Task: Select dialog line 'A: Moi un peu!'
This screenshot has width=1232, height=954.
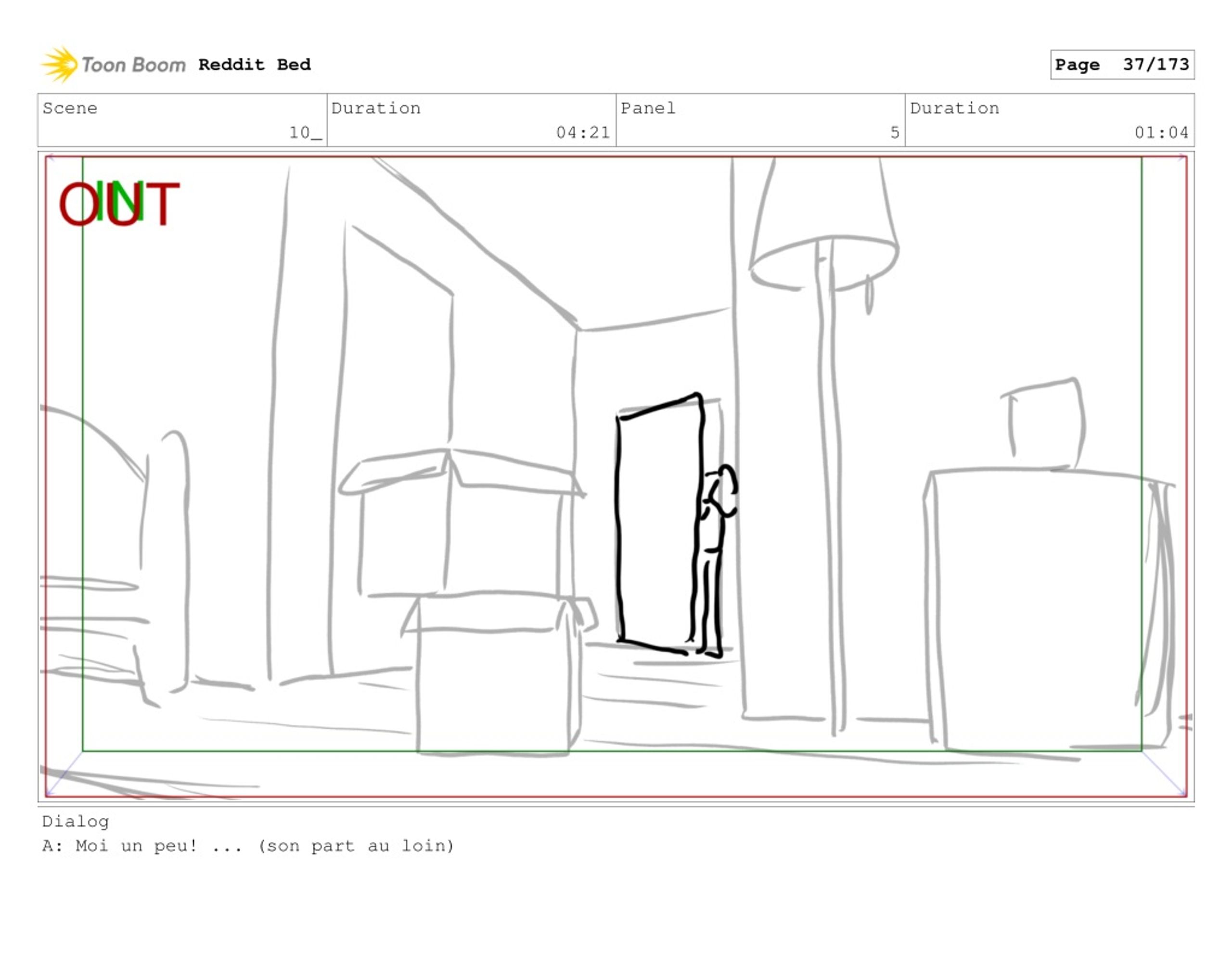Action: [119, 845]
